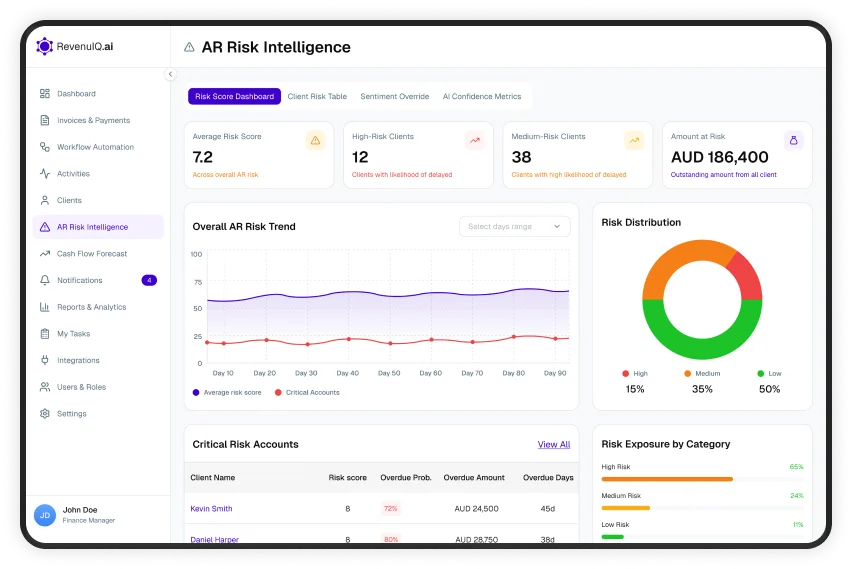
Task: Click the 72% overdue probability badge
Action: [391, 508]
